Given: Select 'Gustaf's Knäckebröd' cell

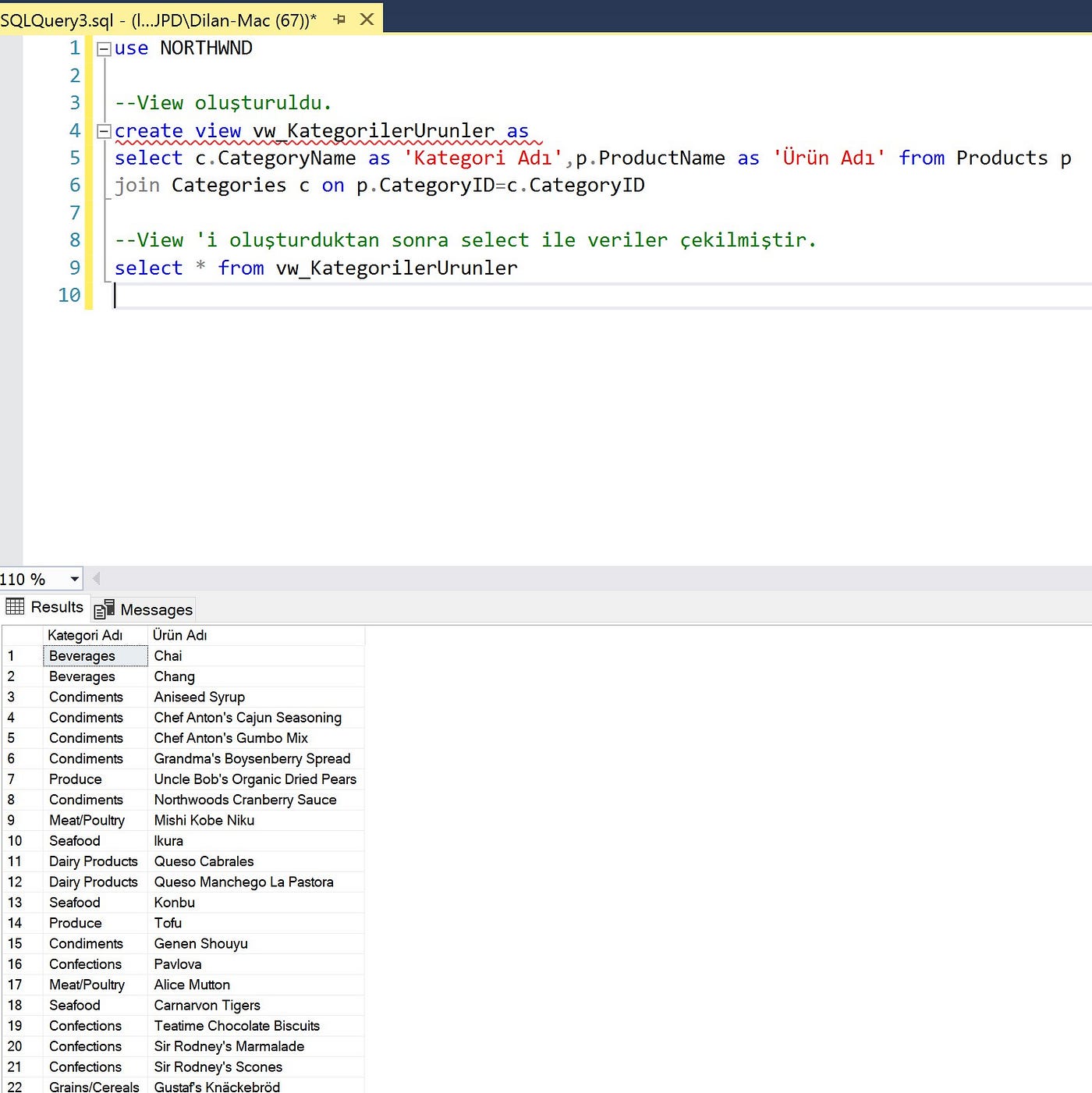Looking at the screenshot, I should (256, 1086).
